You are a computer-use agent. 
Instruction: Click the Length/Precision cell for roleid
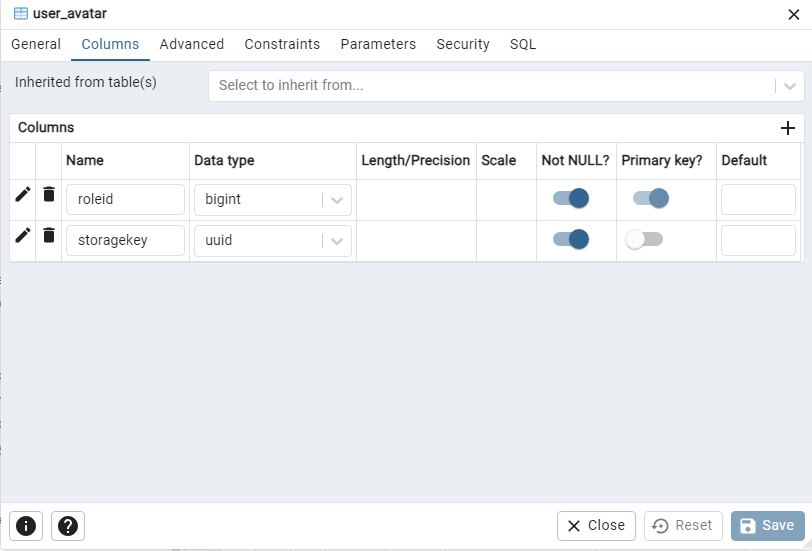416,200
